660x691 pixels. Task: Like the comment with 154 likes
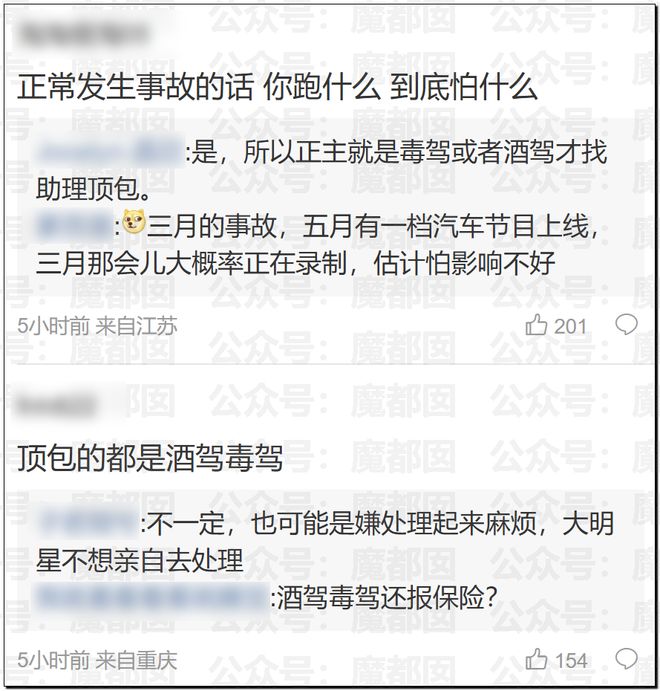[536, 659]
